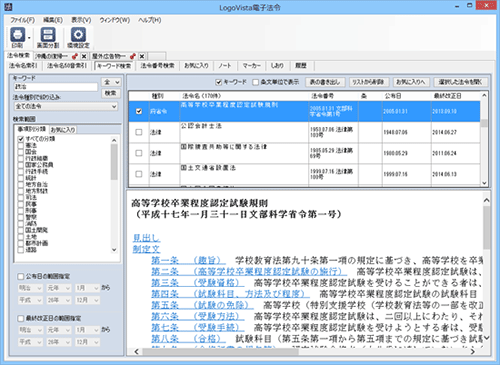The image size is (500, 365).
Task: Click the 見出し link
Action: pyautogui.click(x=146, y=238)
